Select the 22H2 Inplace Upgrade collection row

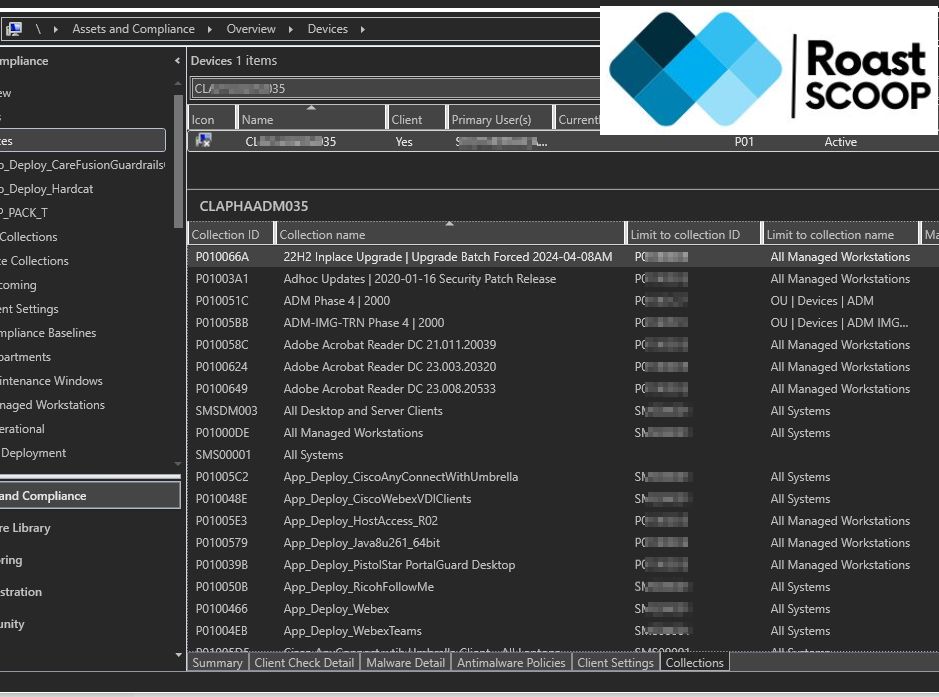pyautogui.click(x=563, y=257)
